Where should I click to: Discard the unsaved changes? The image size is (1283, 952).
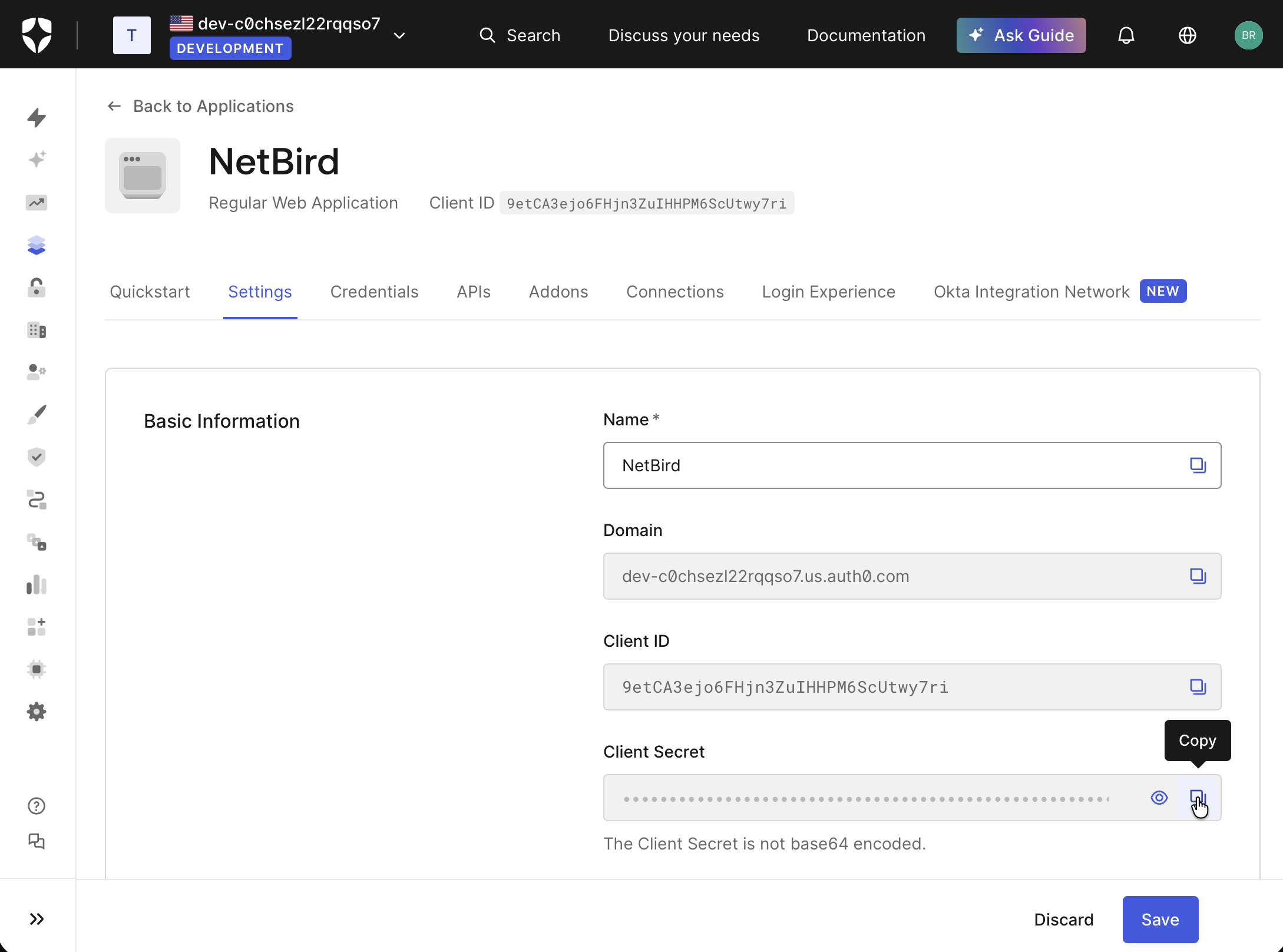(1063, 920)
